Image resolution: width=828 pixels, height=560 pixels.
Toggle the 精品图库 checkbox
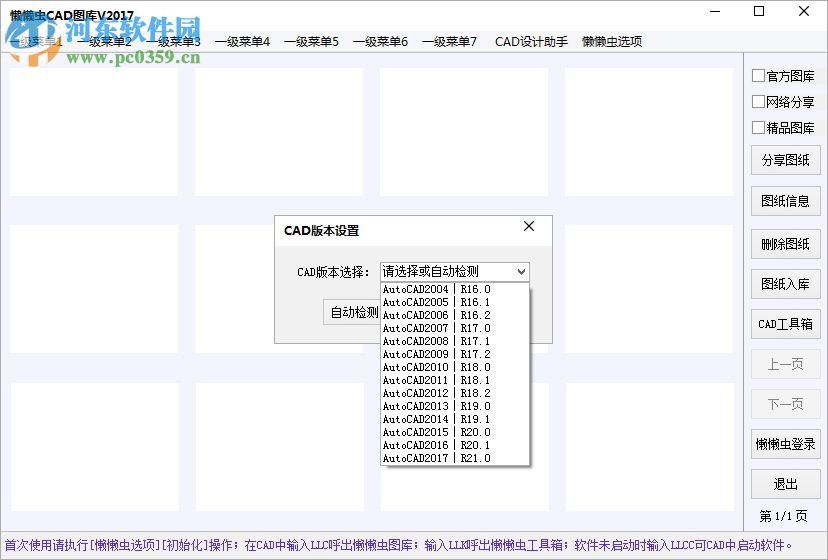point(758,127)
